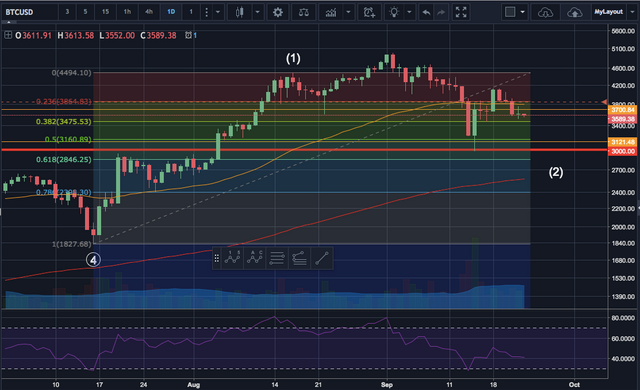Open chart settings gear icon

click(278, 12)
